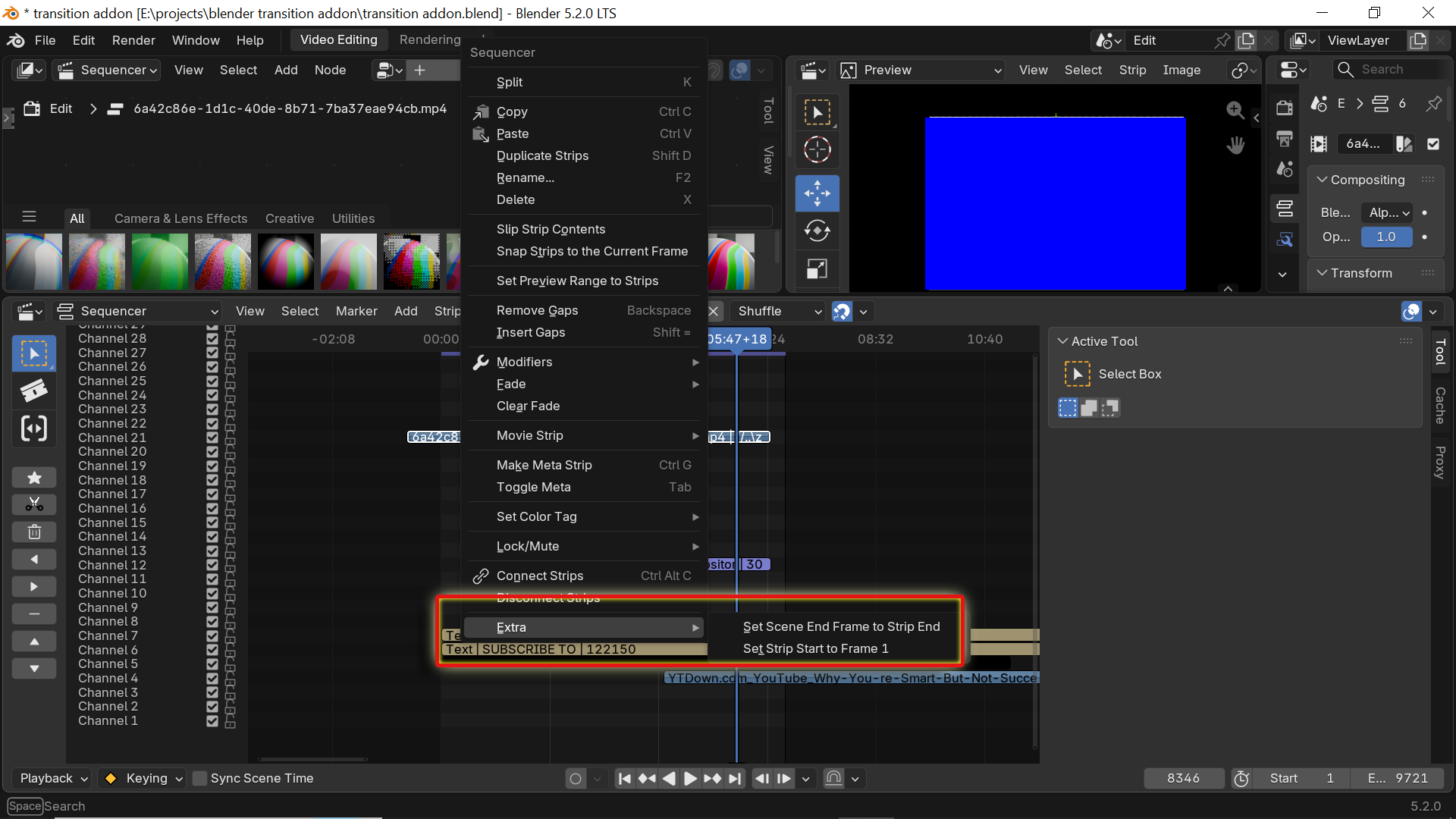Toggle mute checkbox for Channel 1
The height and width of the screenshot is (819, 1456).
click(x=212, y=721)
